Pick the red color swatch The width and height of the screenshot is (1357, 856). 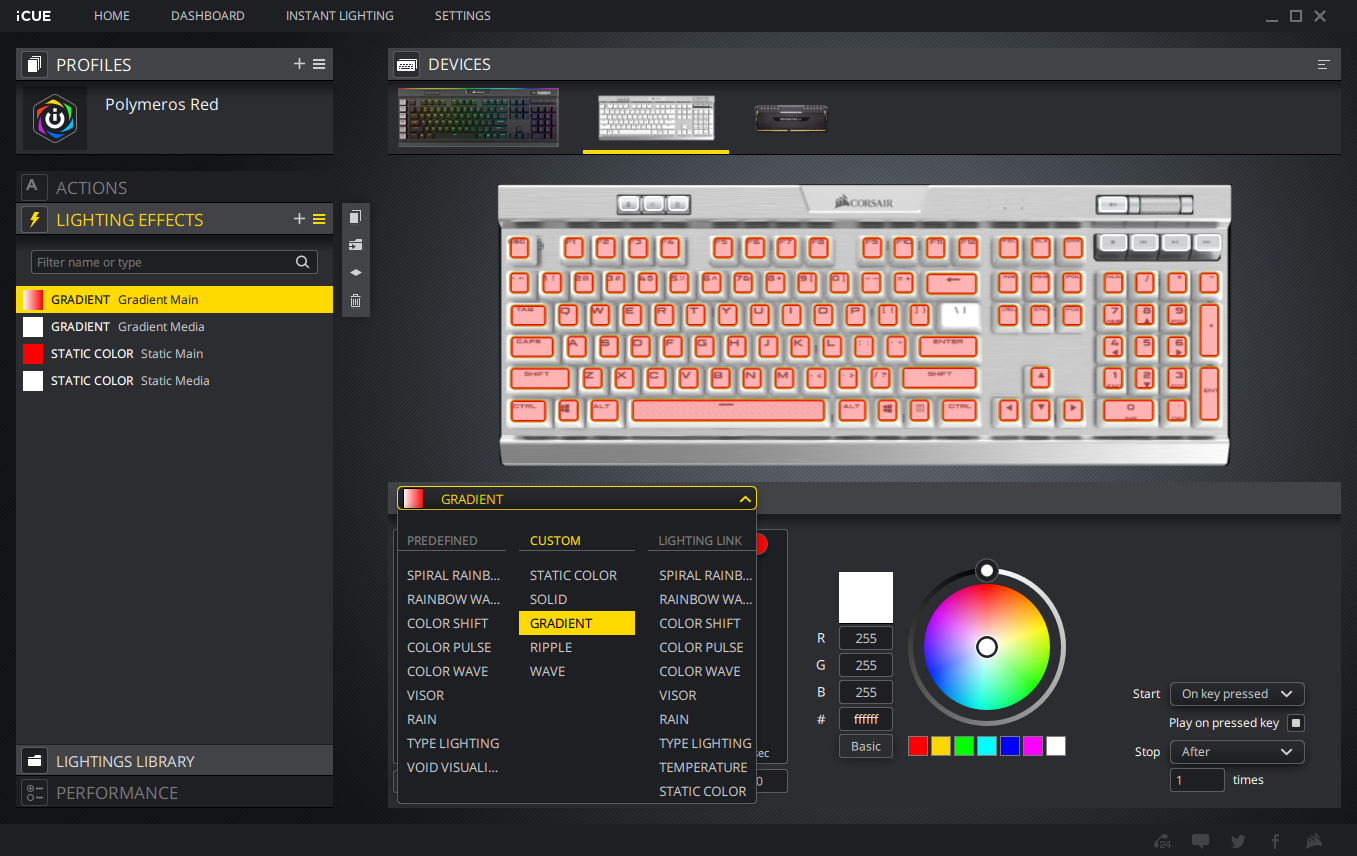(x=918, y=746)
